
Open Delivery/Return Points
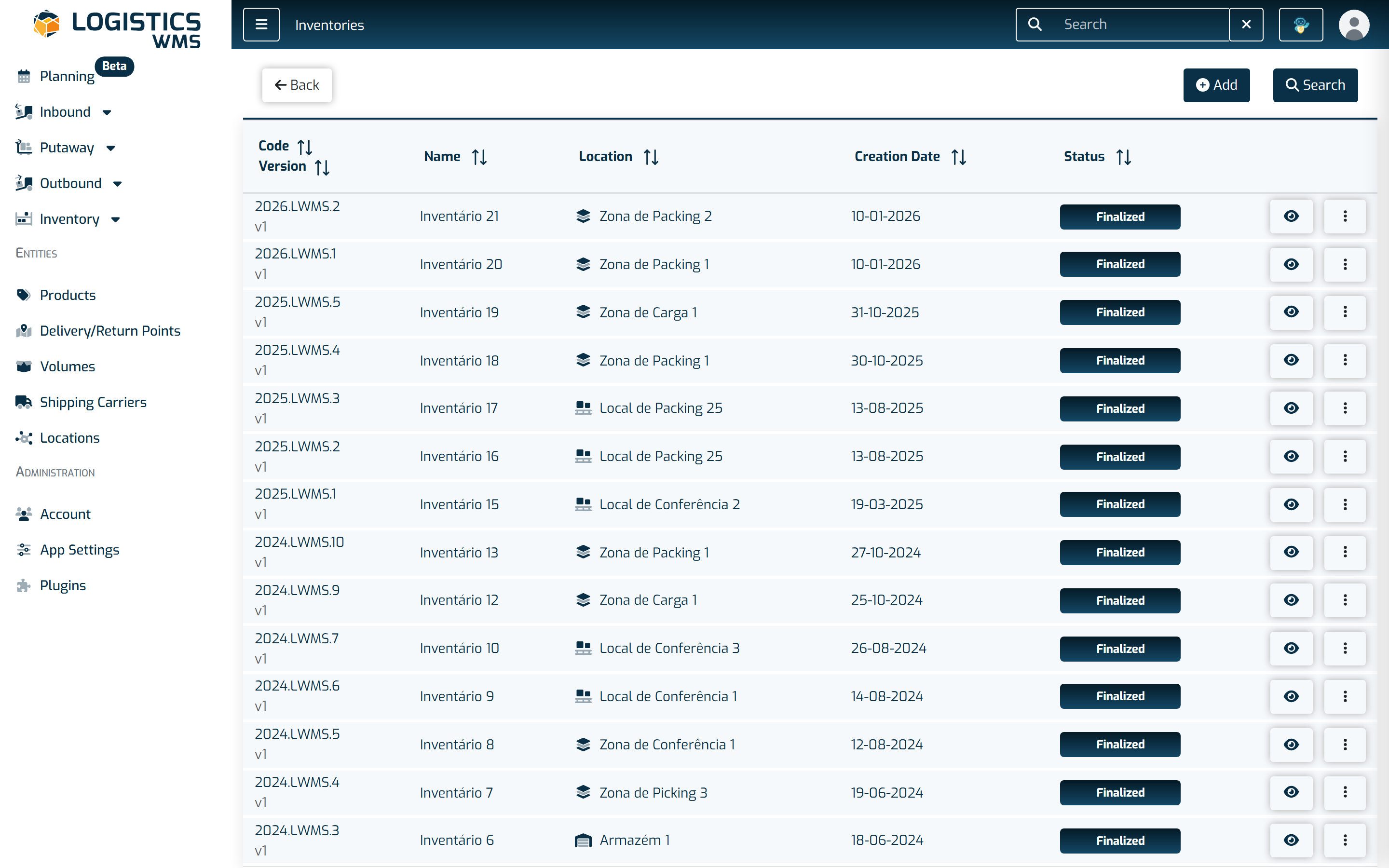pos(109,331)
